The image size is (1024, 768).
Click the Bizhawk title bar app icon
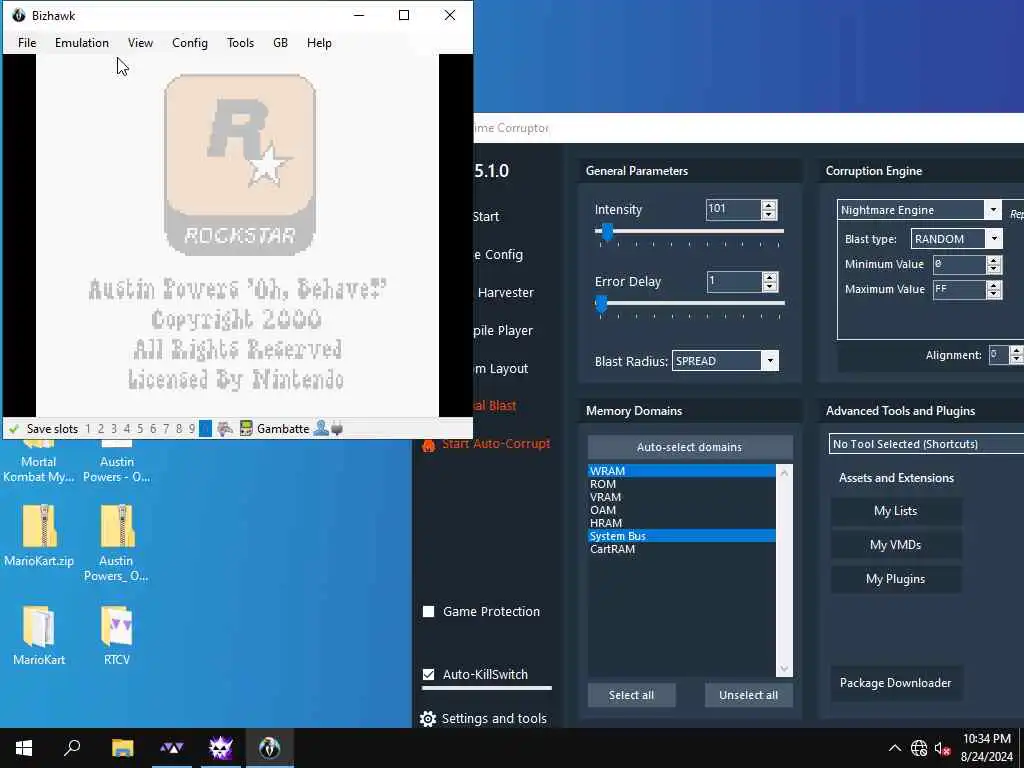[18, 15]
